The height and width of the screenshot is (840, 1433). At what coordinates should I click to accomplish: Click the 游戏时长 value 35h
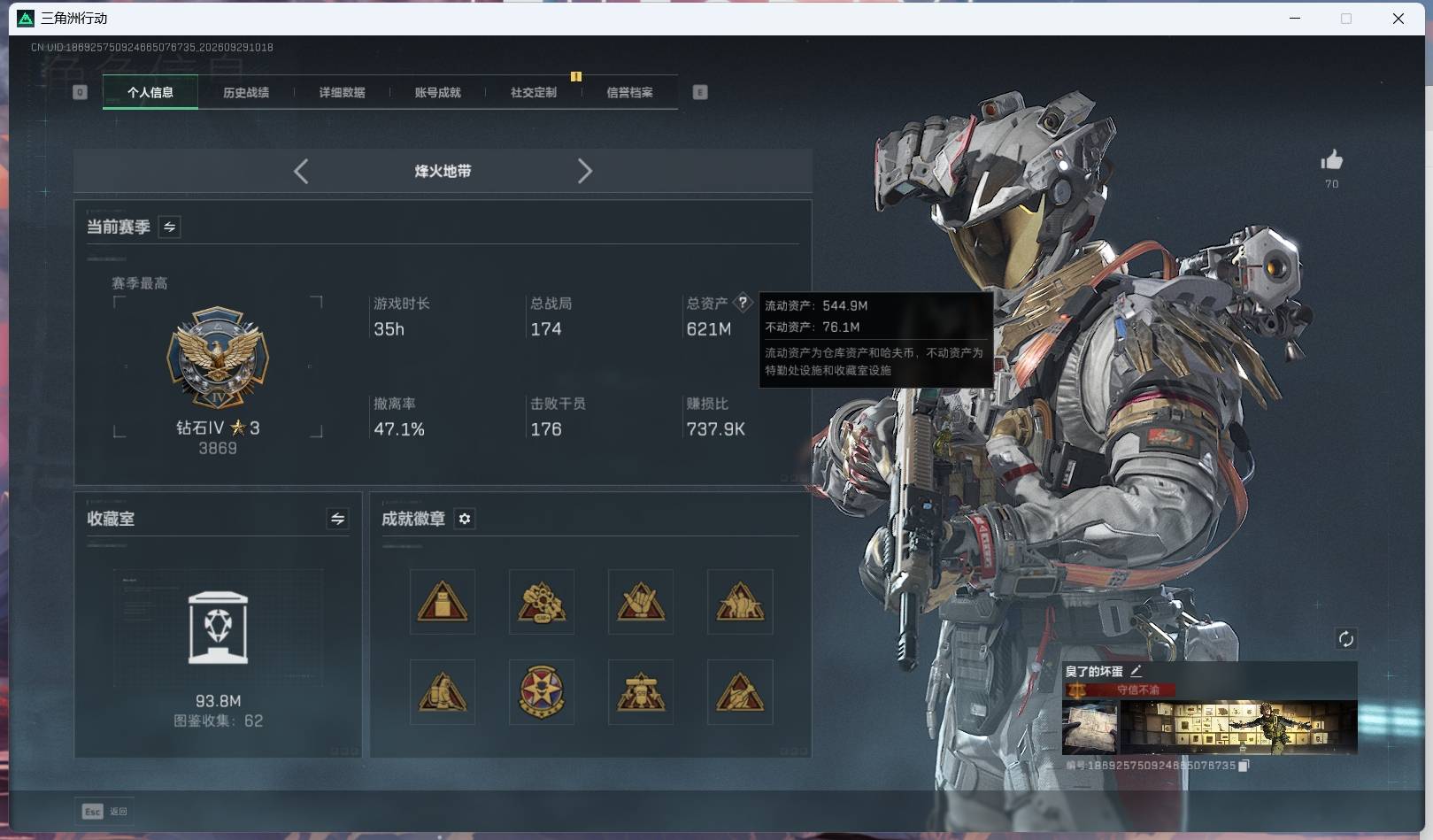coord(389,329)
